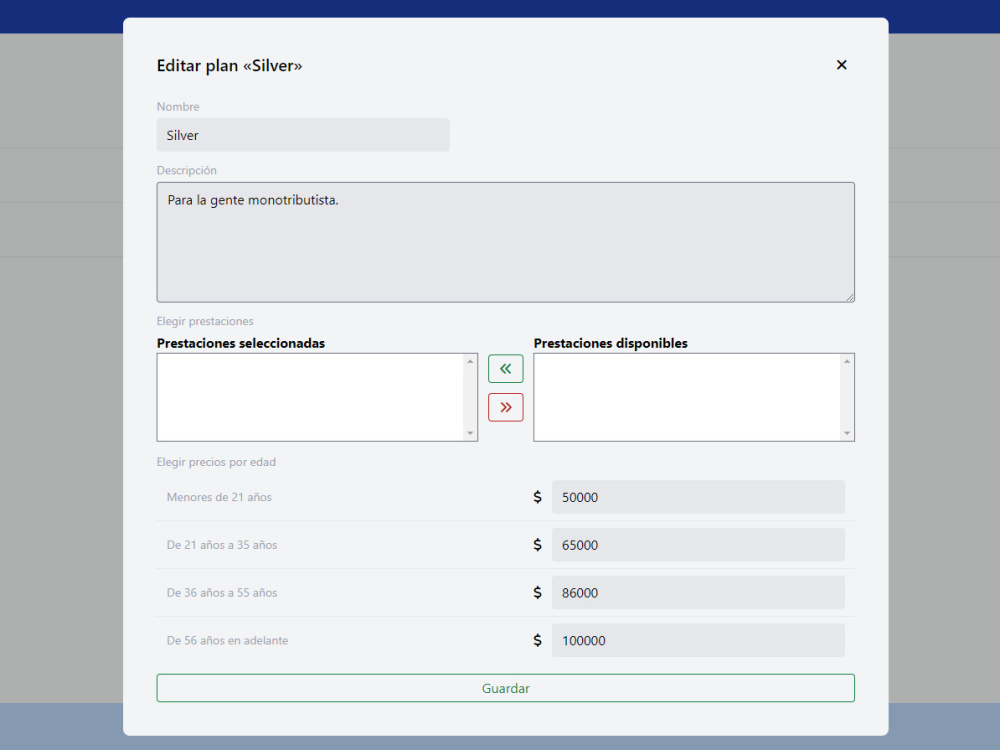Click the Nombre field containing Silver

click(303, 135)
